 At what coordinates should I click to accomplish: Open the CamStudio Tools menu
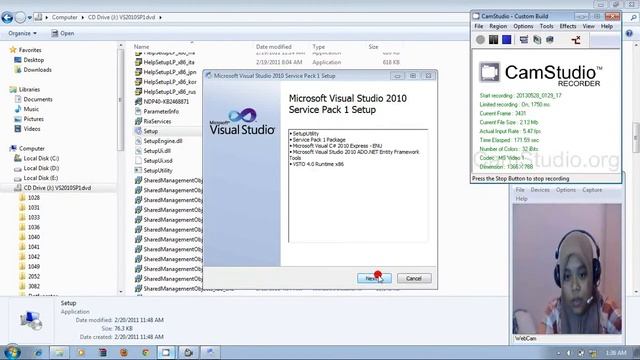point(547,26)
